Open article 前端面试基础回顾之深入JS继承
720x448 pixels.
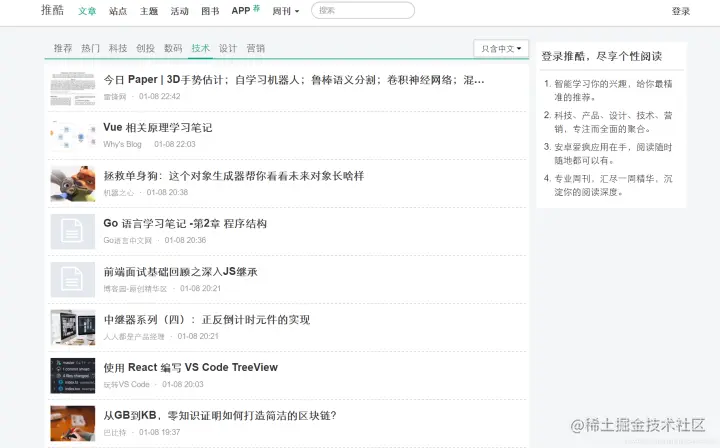point(180,272)
